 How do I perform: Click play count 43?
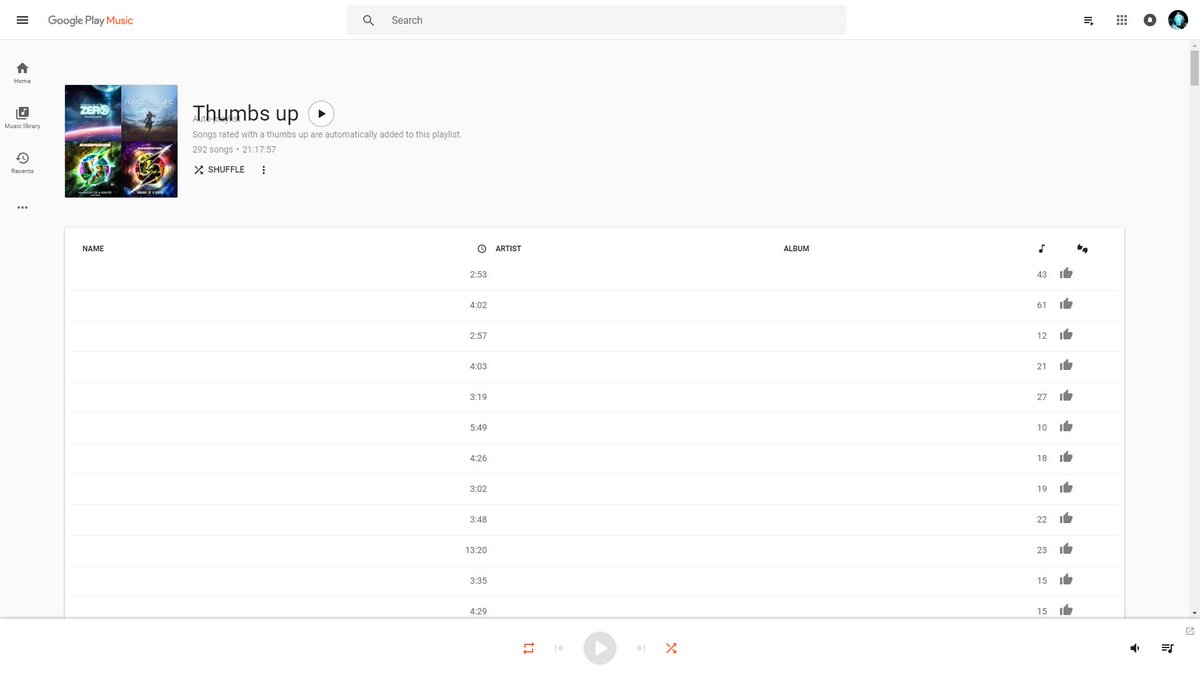coord(1042,274)
